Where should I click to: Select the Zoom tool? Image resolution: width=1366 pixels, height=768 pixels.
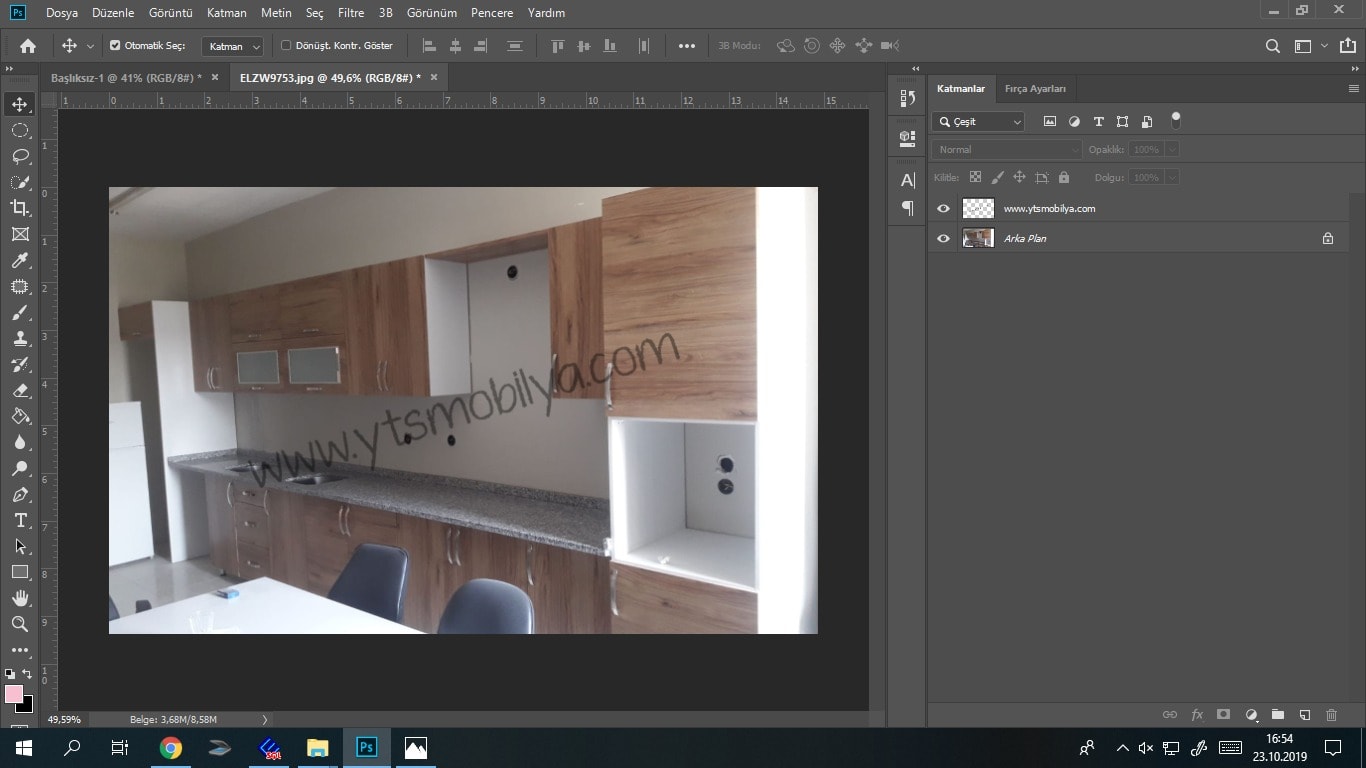(x=20, y=624)
